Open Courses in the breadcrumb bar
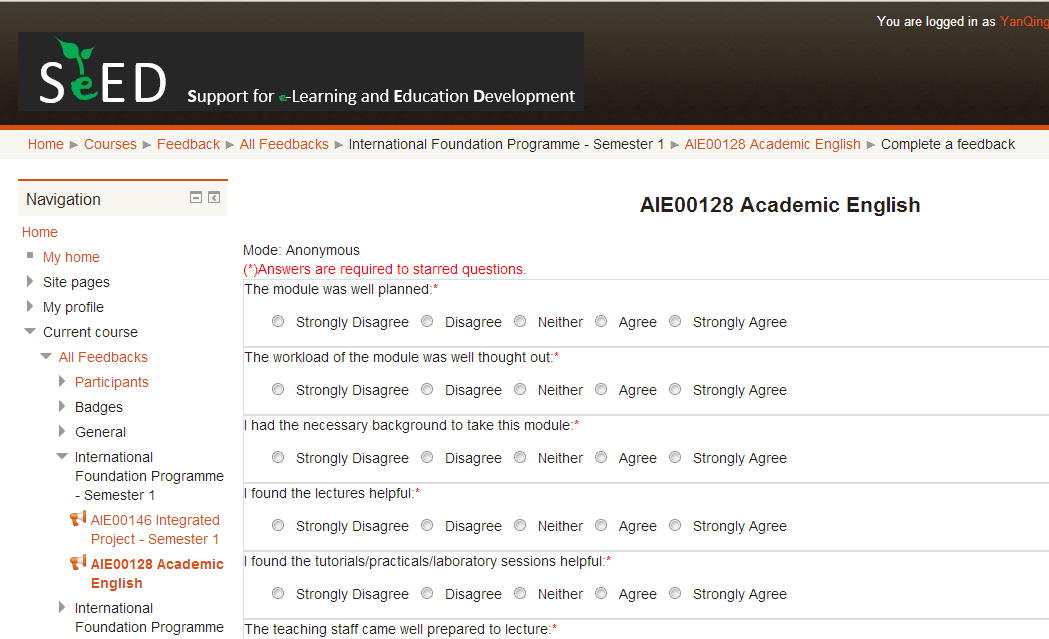1049x639 pixels. point(110,144)
